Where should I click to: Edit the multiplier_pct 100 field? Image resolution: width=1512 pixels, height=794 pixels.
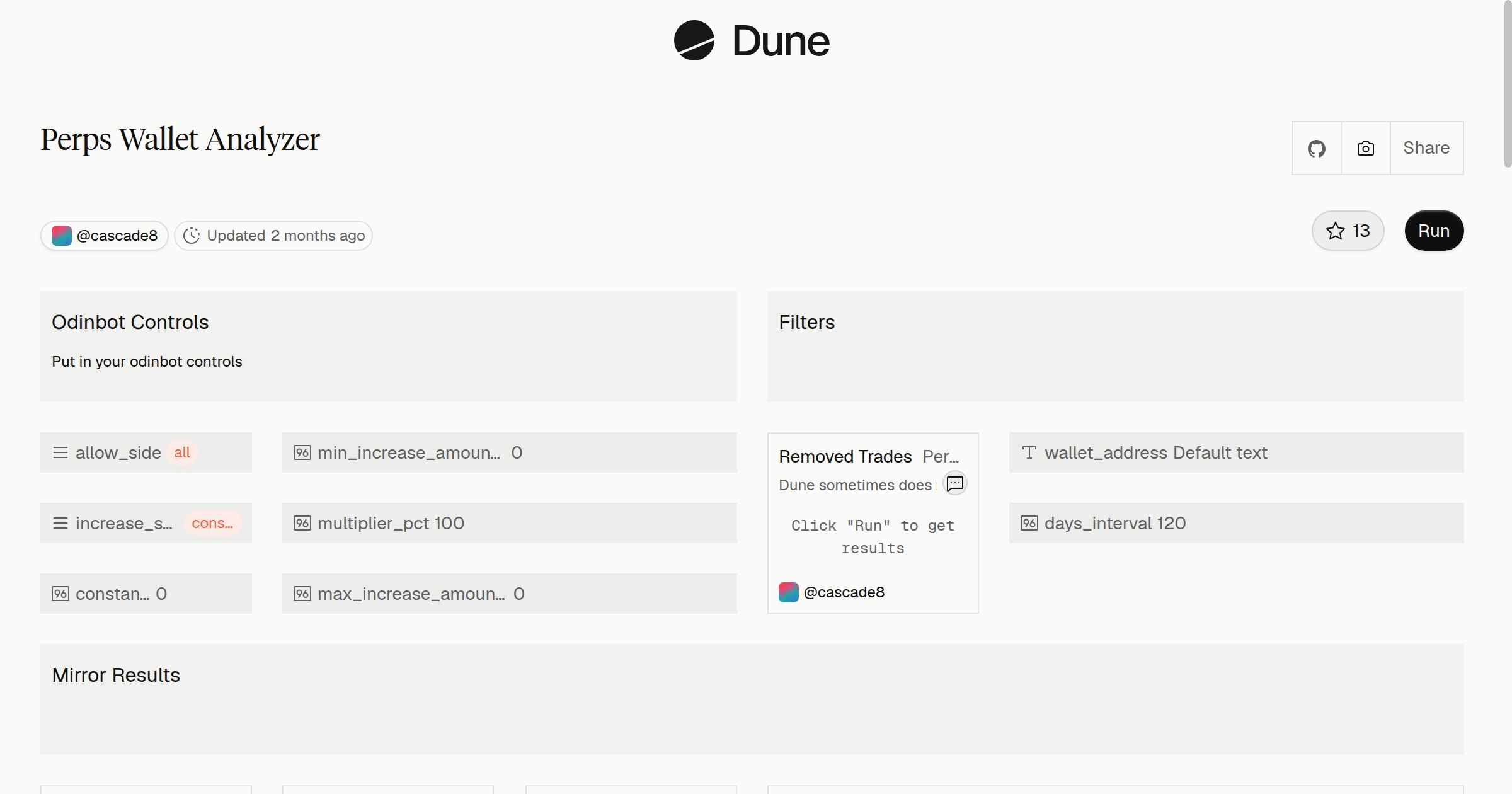[510, 523]
